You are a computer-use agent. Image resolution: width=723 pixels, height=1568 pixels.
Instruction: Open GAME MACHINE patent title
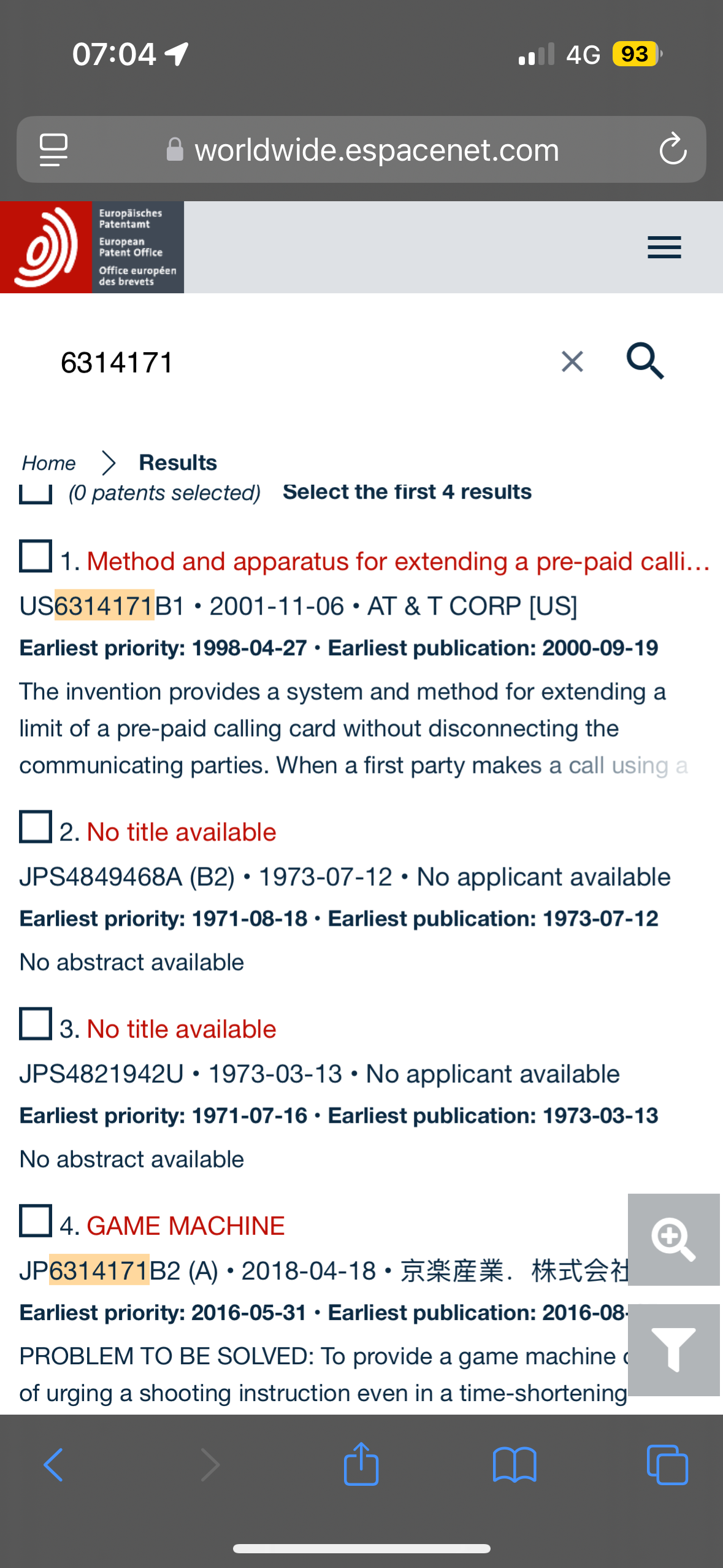click(186, 1226)
